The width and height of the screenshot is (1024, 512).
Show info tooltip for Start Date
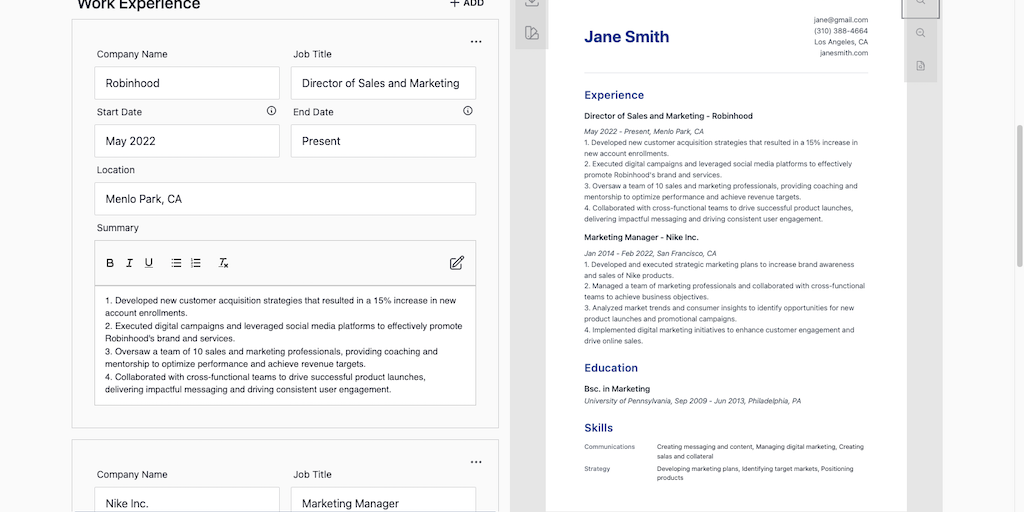point(271,111)
